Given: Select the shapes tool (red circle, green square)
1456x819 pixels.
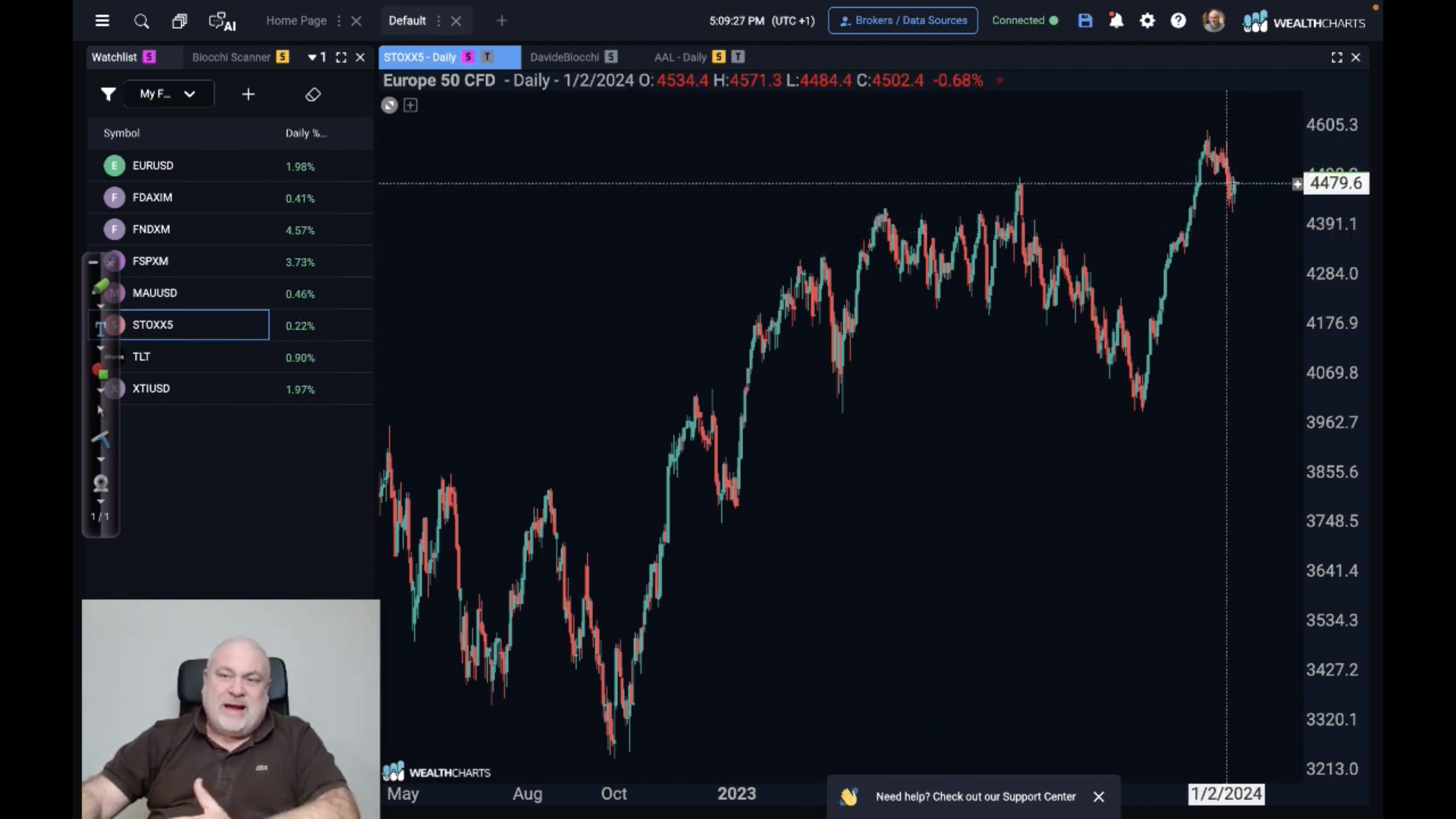Looking at the screenshot, I should pyautogui.click(x=100, y=371).
